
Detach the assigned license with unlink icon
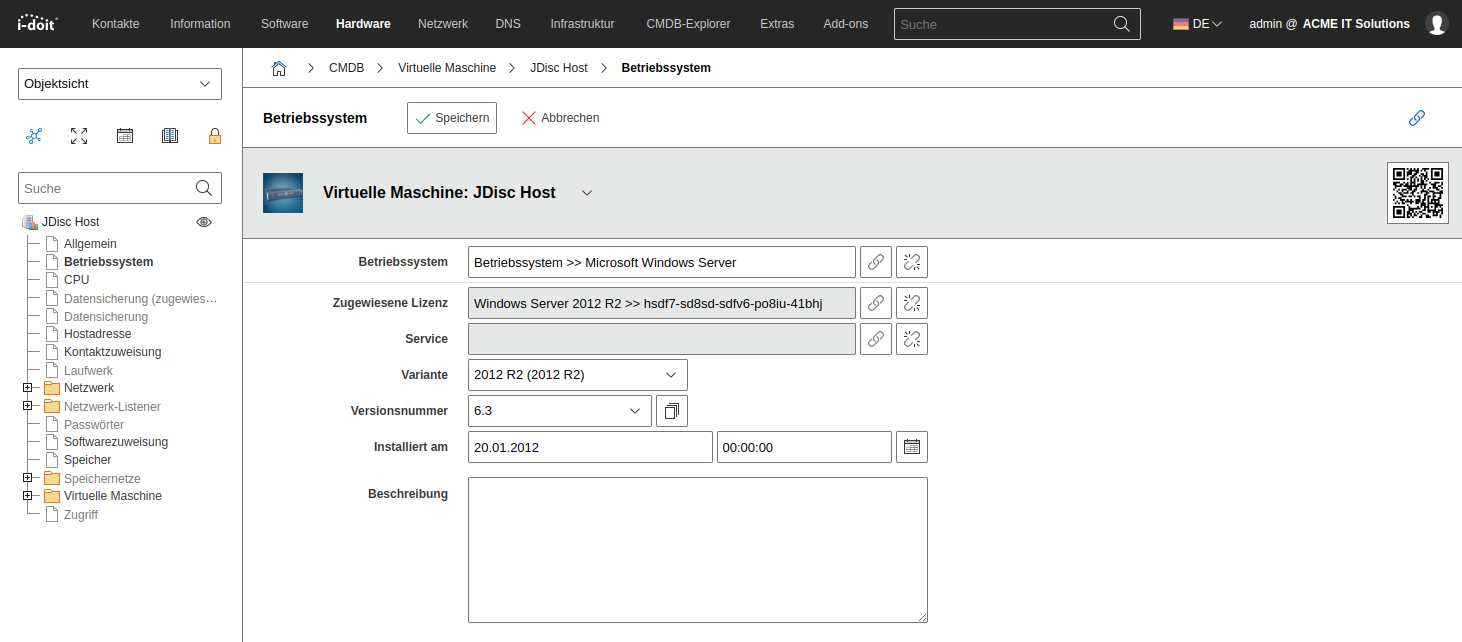click(912, 303)
